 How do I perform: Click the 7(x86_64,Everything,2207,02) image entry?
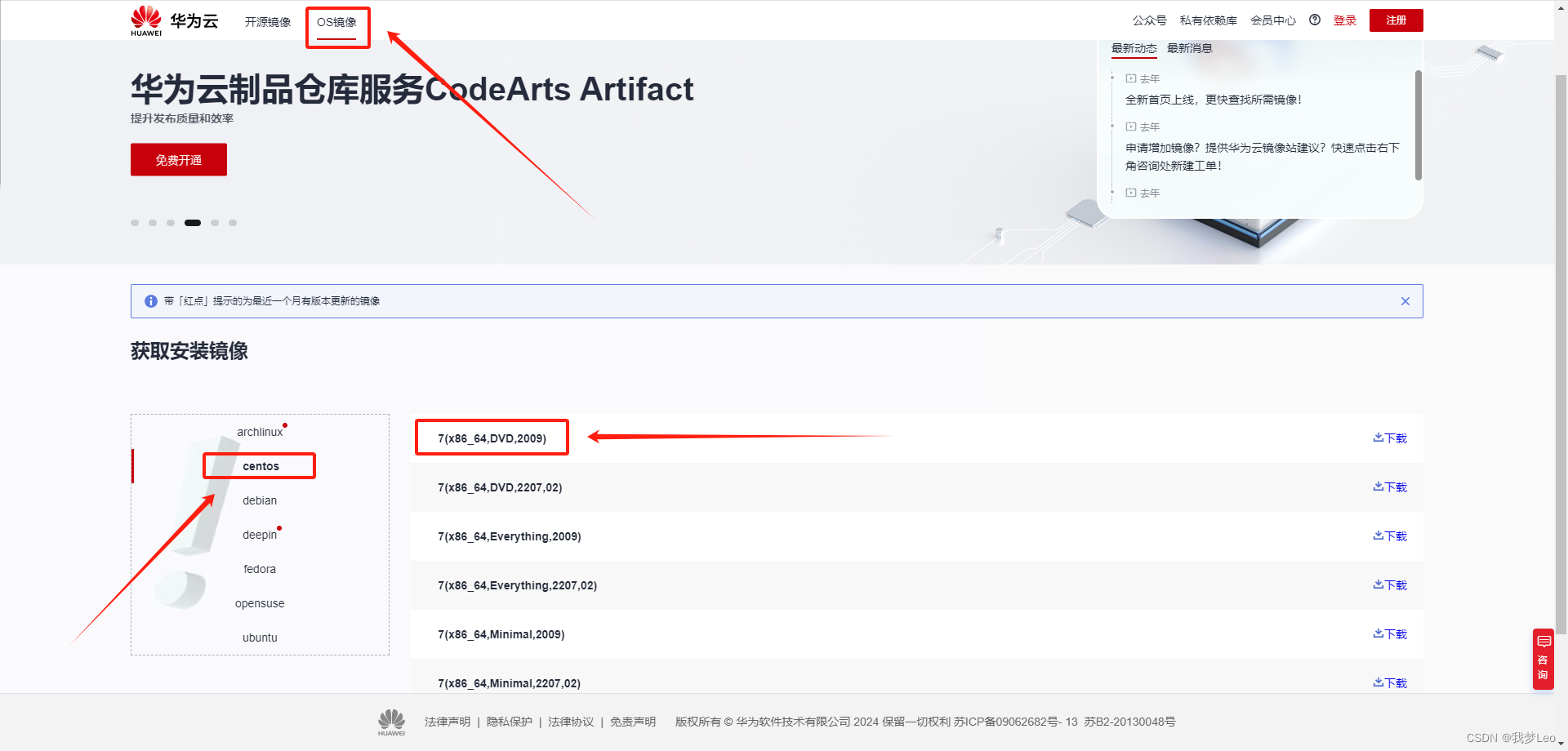coord(518,585)
